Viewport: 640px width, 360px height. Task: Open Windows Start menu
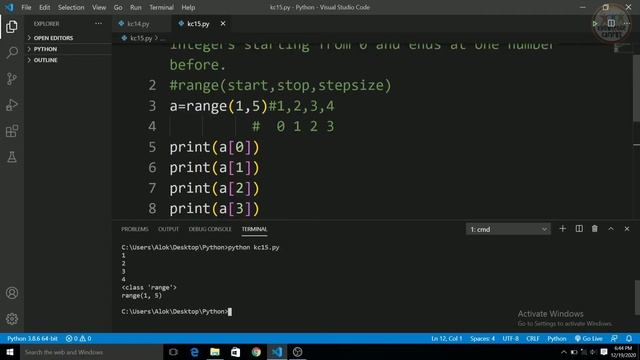(10, 352)
